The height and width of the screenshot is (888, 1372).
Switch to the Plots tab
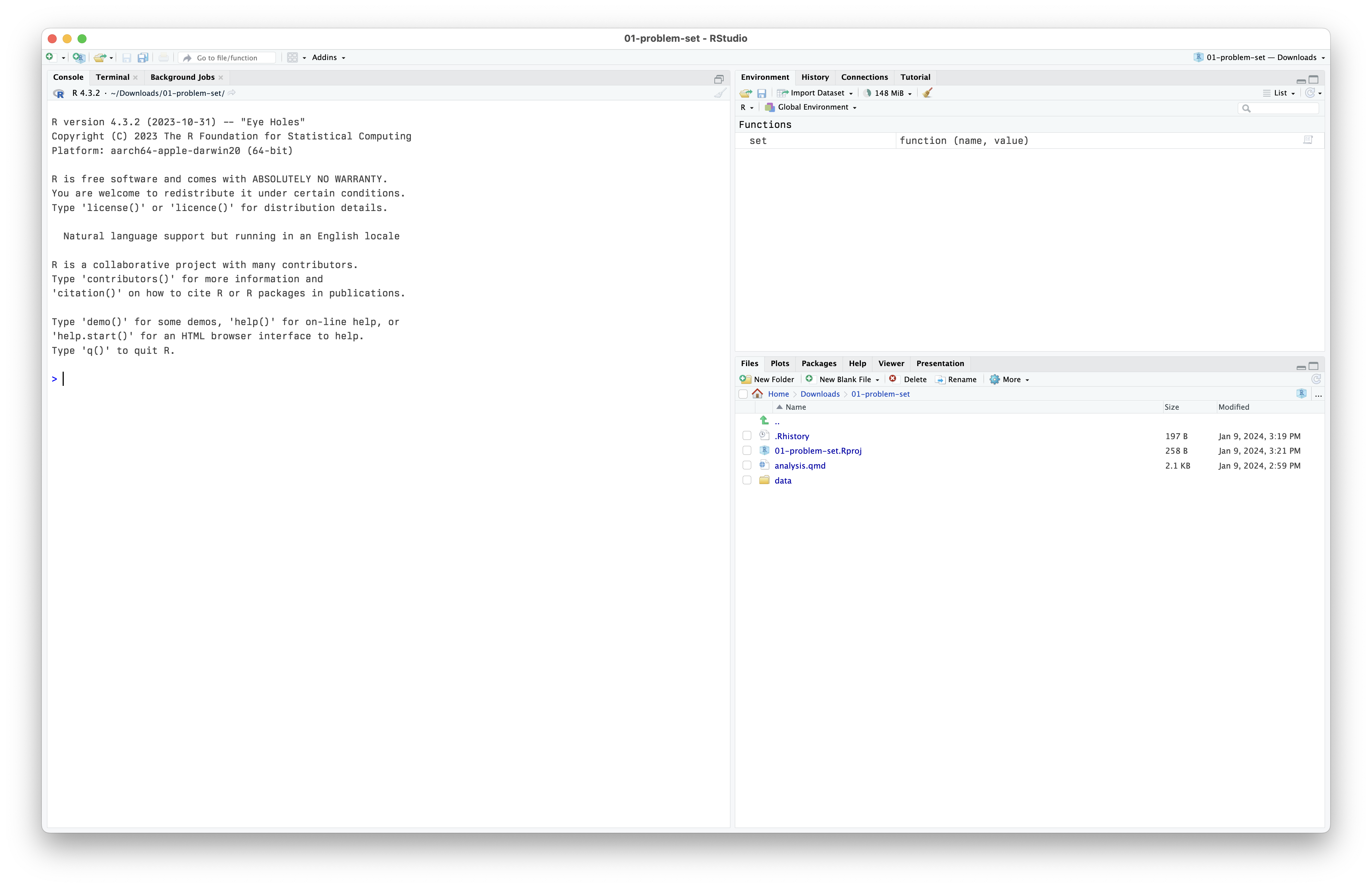tap(779, 363)
